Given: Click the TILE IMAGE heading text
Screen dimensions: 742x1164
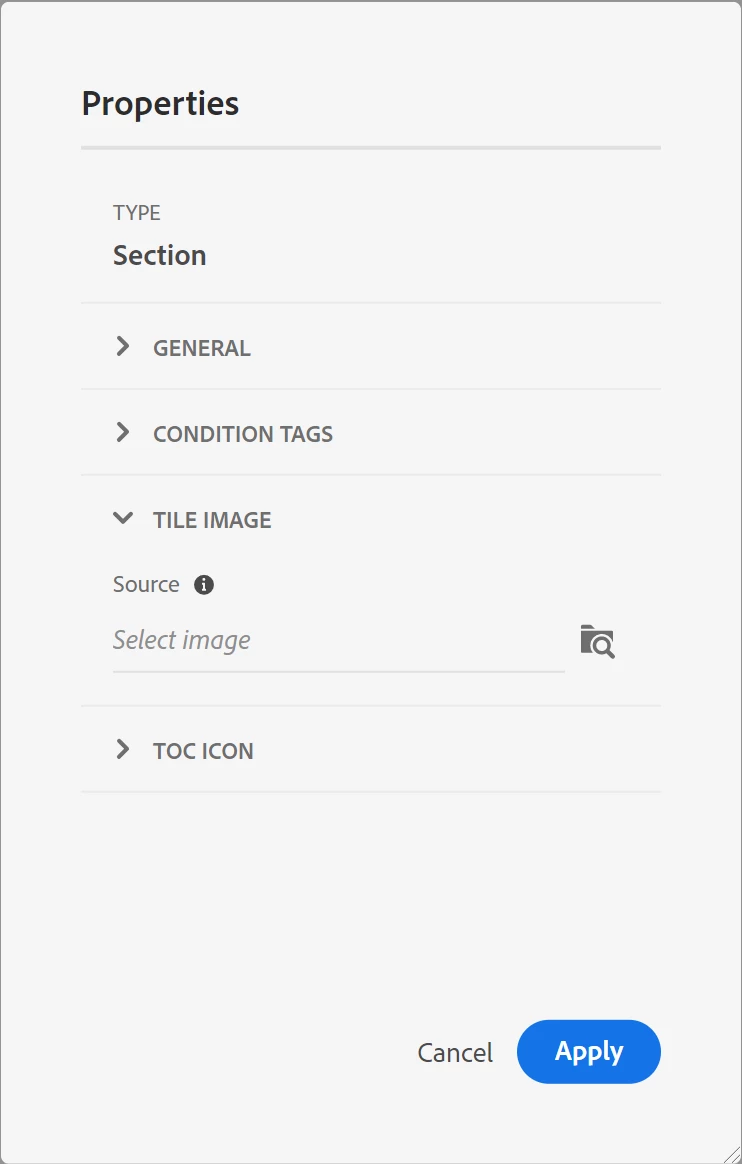Looking at the screenshot, I should (x=212, y=520).
